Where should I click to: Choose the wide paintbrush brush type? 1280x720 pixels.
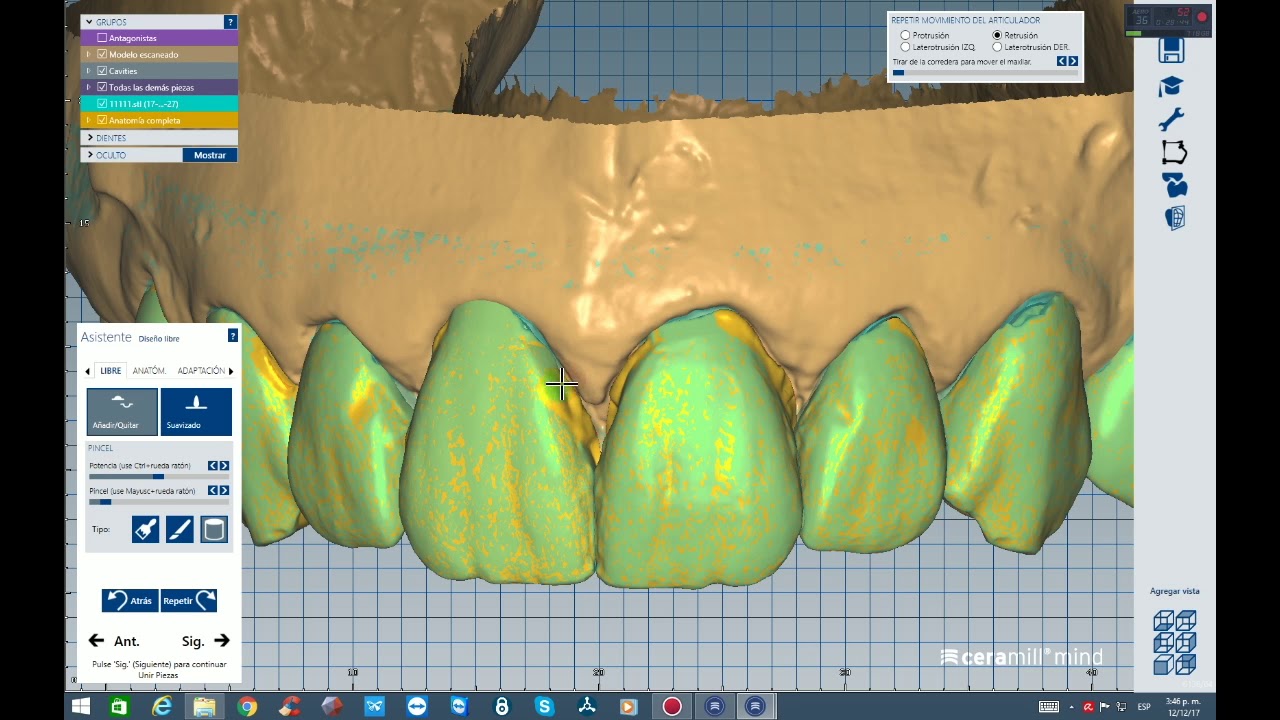[x=145, y=530]
